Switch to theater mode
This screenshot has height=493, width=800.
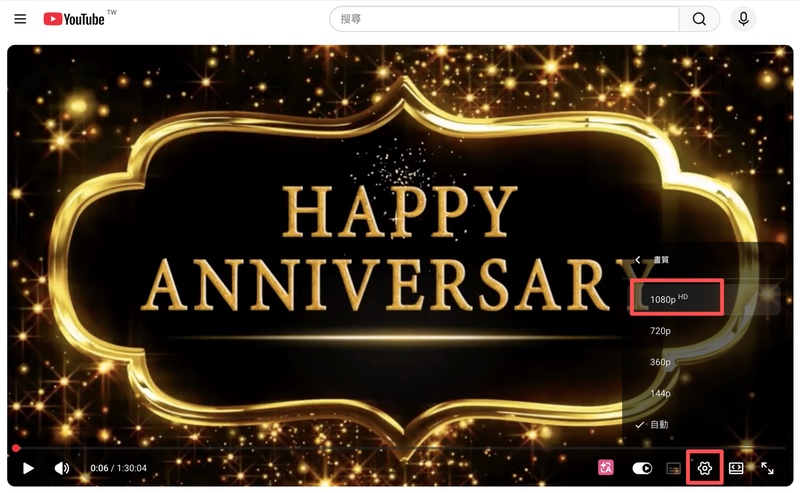736,468
